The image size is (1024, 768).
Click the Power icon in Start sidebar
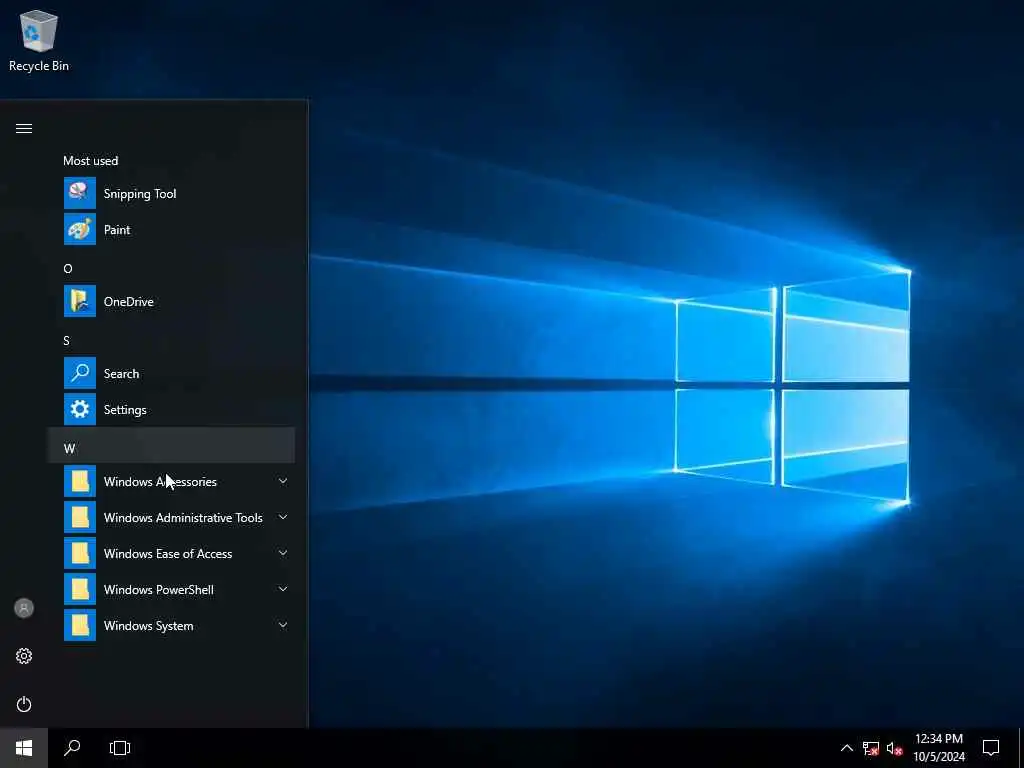[24, 704]
